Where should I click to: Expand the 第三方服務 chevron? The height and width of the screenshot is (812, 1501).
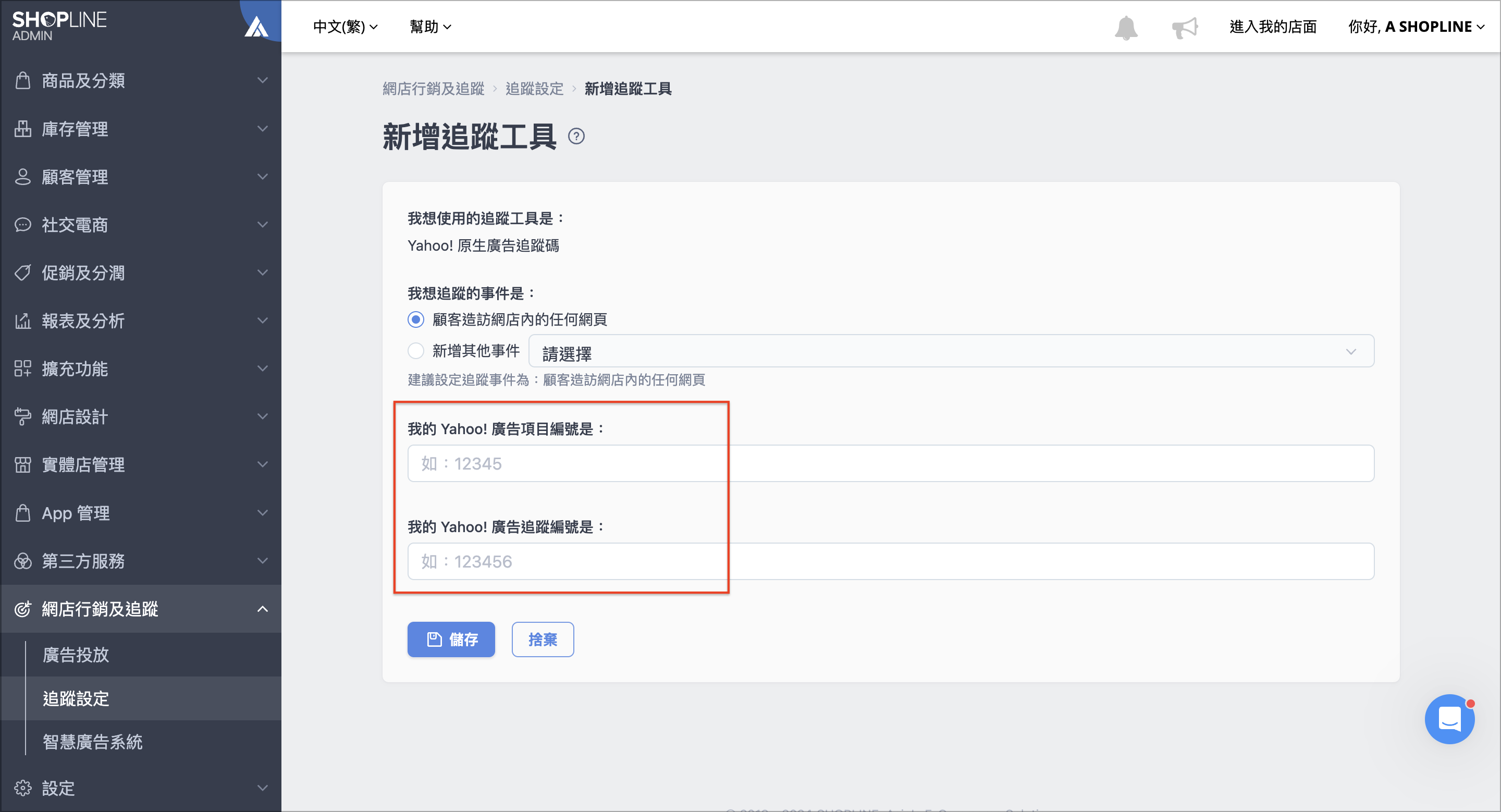click(x=263, y=561)
